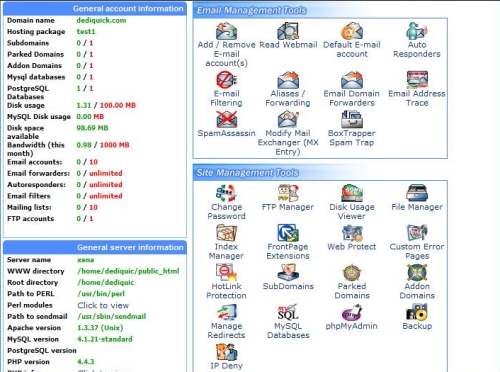Click the General server information header

tap(130, 247)
